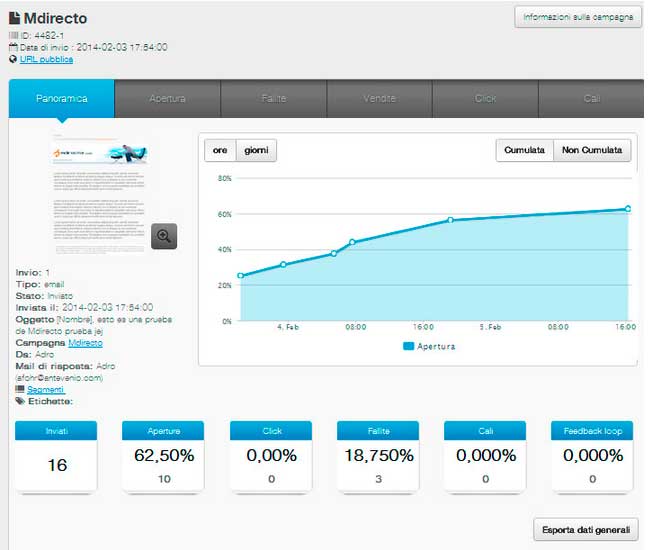This screenshot has height=550, width=650.
Task: Click the Mdirecto page title
Action: coord(55,18)
